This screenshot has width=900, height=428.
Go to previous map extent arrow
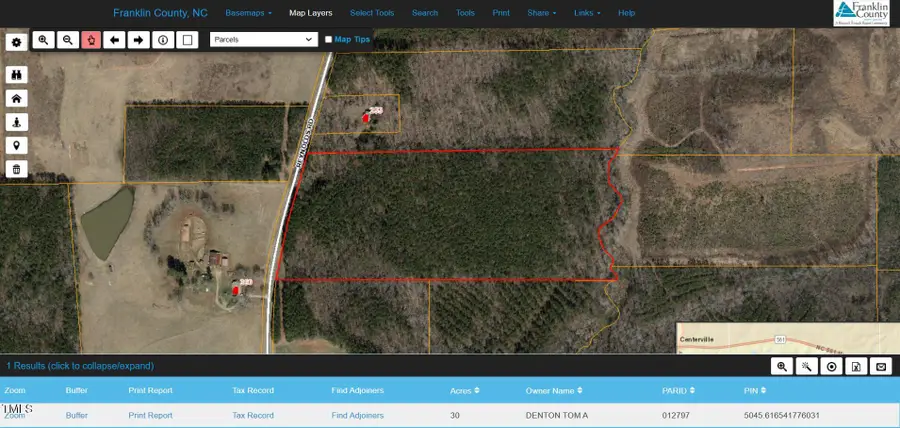click(x=115, y=40)
